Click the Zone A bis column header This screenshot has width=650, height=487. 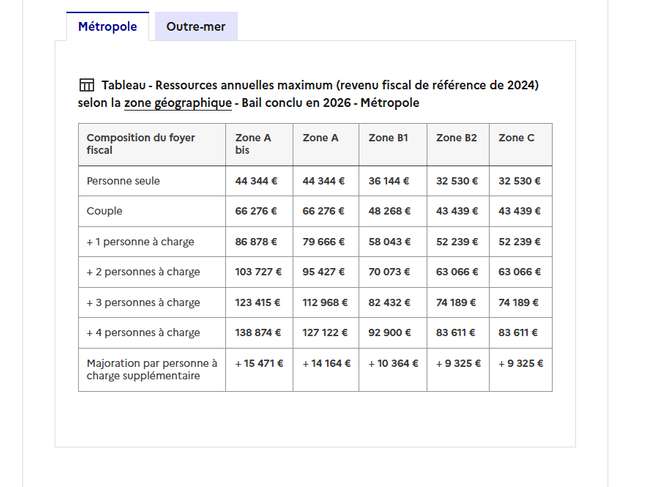(x=259, y=144)
